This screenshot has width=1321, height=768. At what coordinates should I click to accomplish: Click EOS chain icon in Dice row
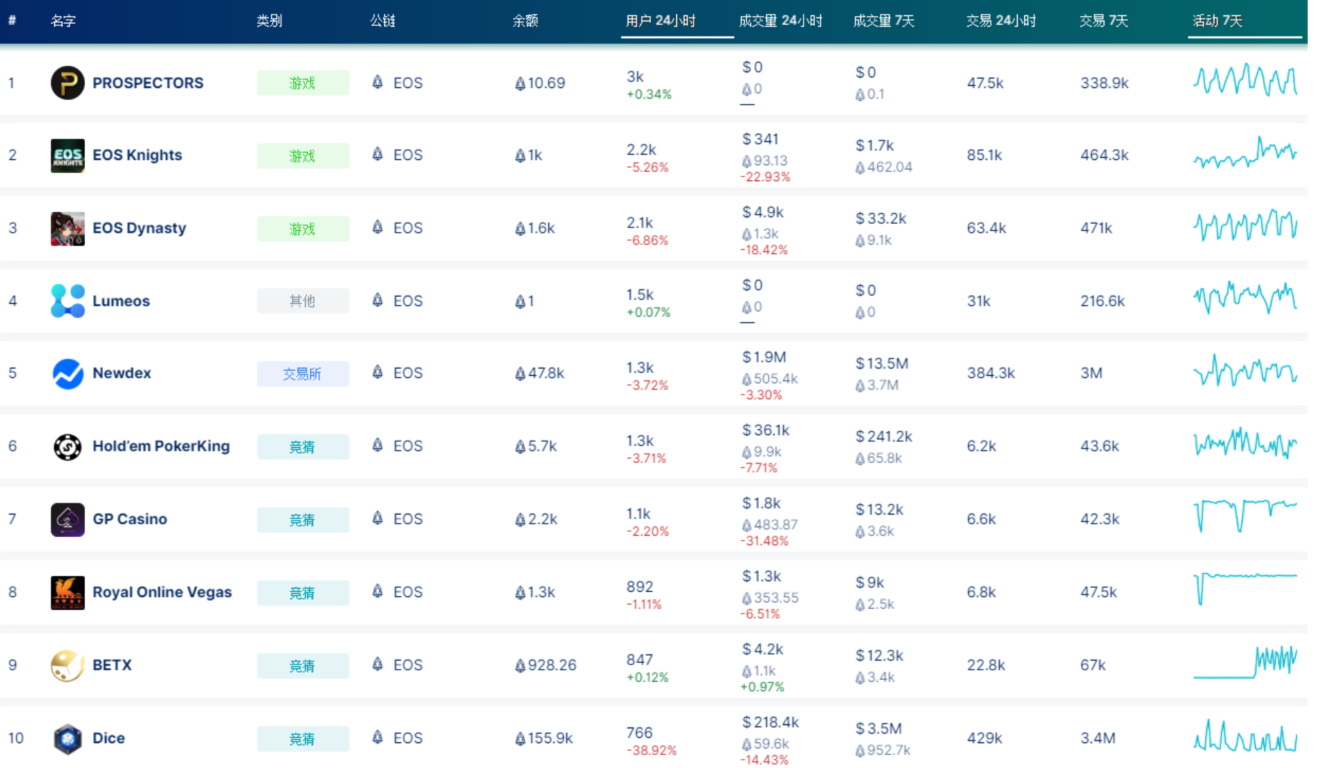click(377, 737)
